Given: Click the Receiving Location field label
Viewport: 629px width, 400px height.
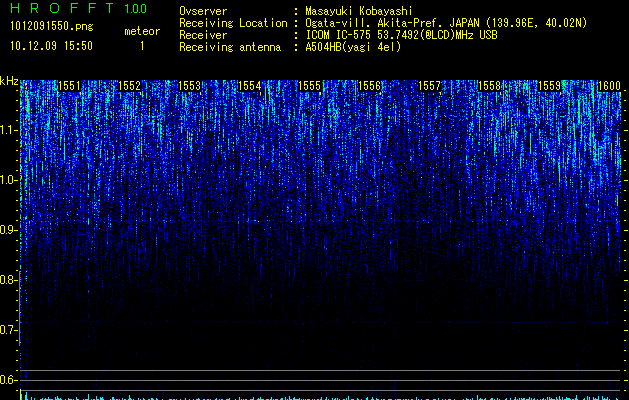Looking at the screenshot, I should [233, 23].
